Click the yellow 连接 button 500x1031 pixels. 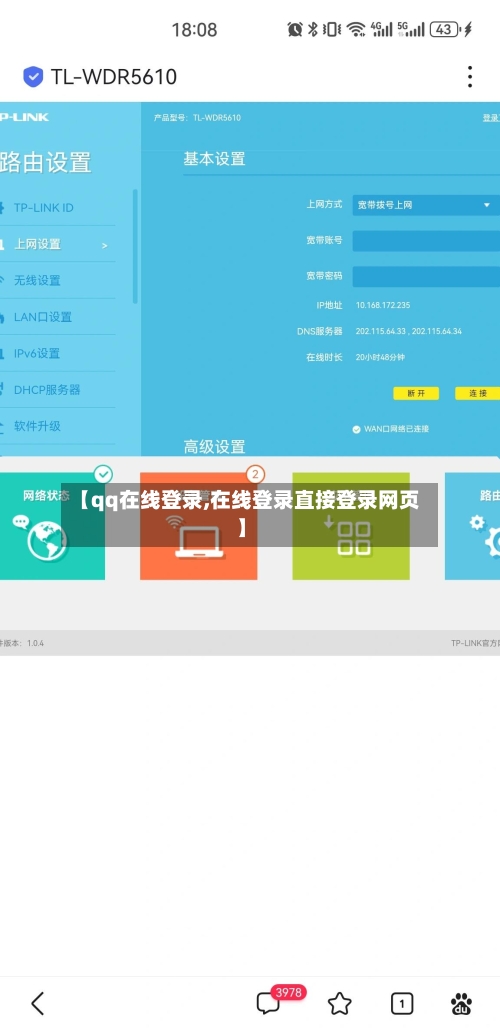point(477,393)
